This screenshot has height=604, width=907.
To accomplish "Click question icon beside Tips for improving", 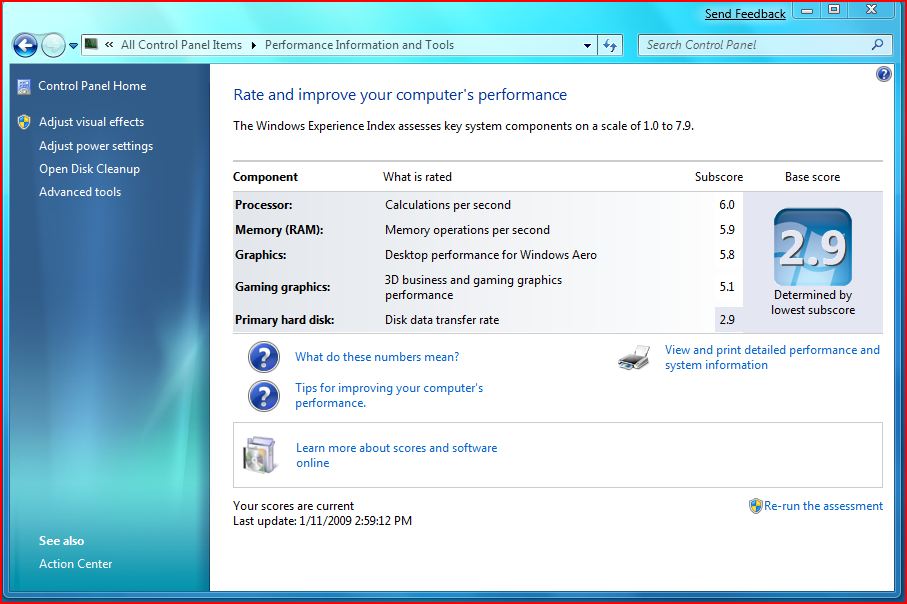I will [264, 396].
